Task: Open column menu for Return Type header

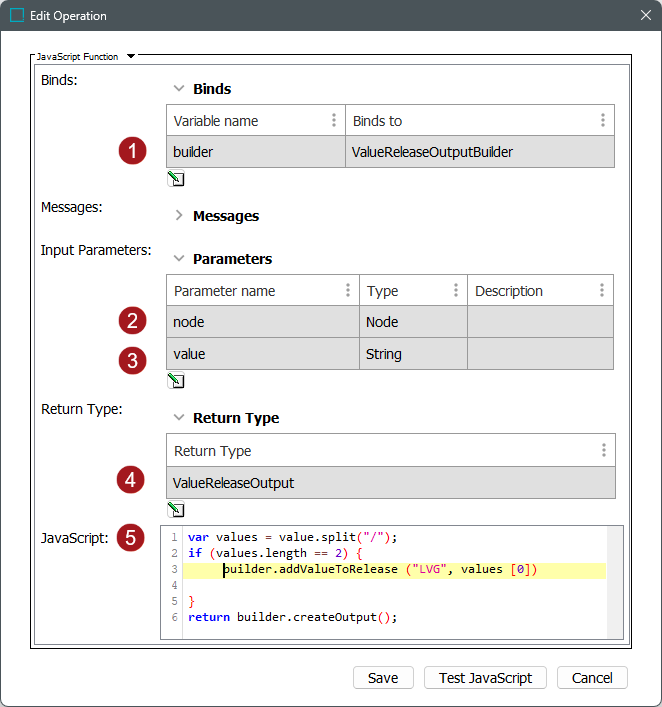Action: 602,451
